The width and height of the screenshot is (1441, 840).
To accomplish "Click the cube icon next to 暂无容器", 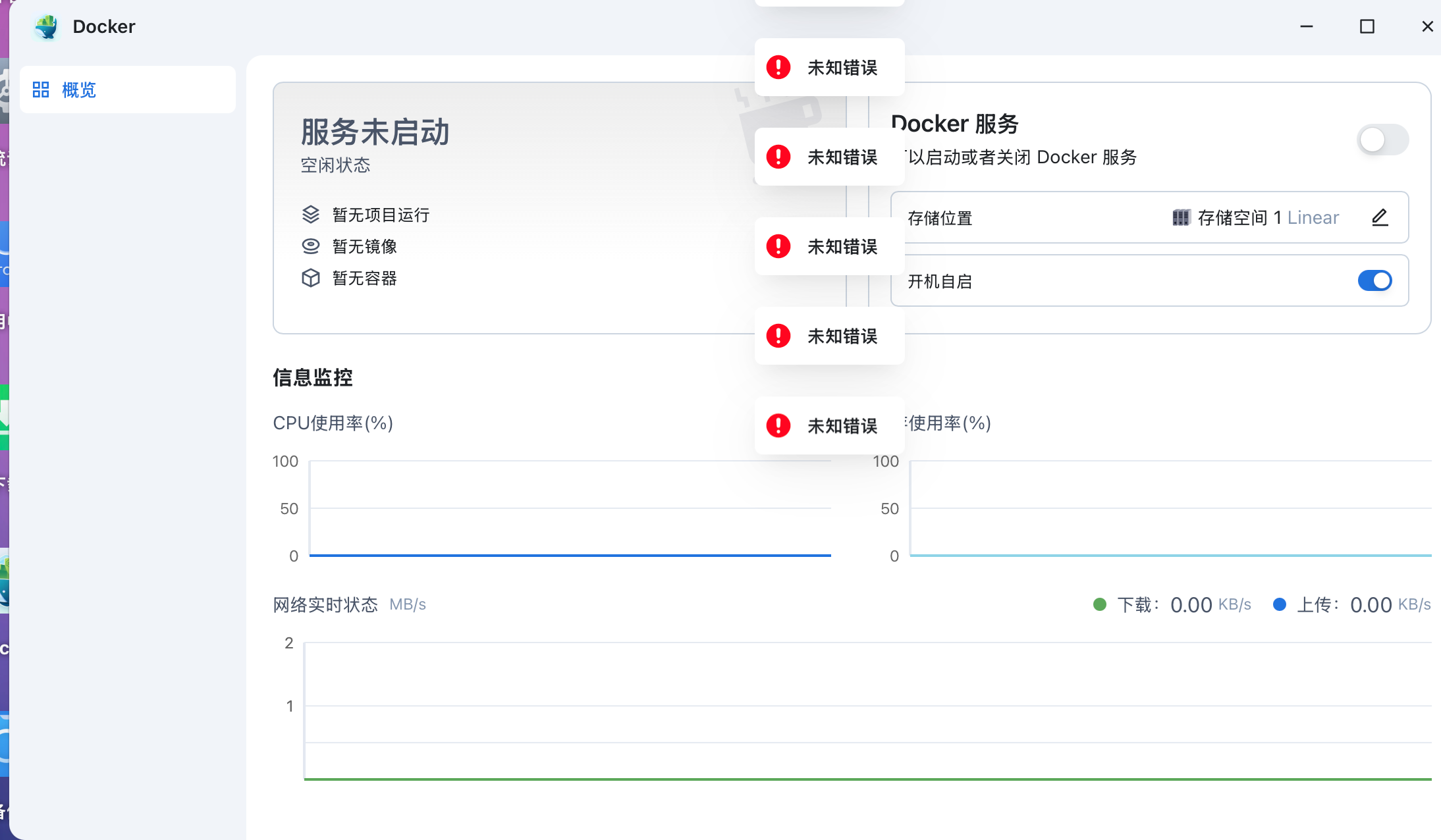I will [x=311, y=278].
